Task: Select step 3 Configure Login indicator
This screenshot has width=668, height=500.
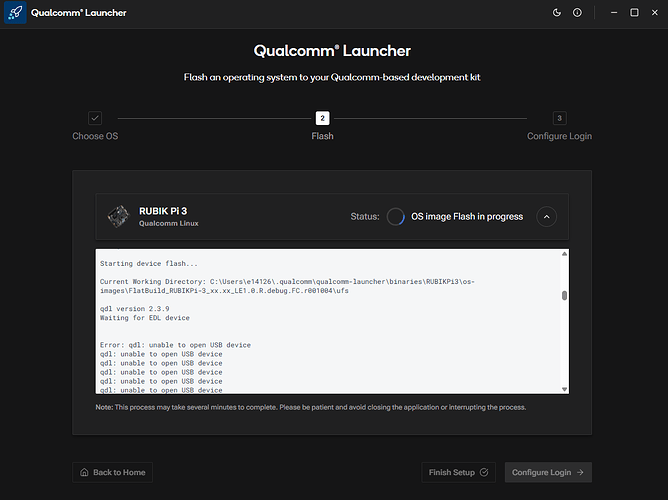Action: tap(559, 118)
